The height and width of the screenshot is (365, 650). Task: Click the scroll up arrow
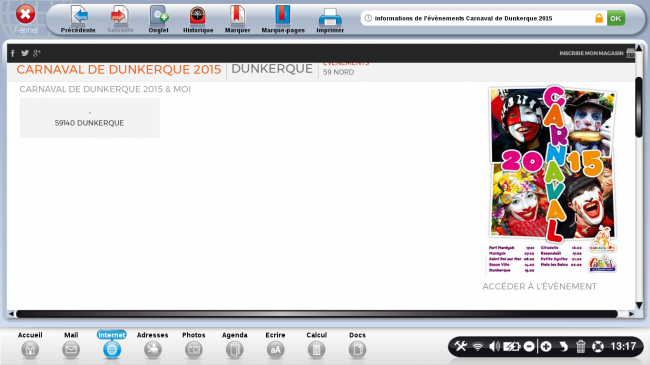639,49
